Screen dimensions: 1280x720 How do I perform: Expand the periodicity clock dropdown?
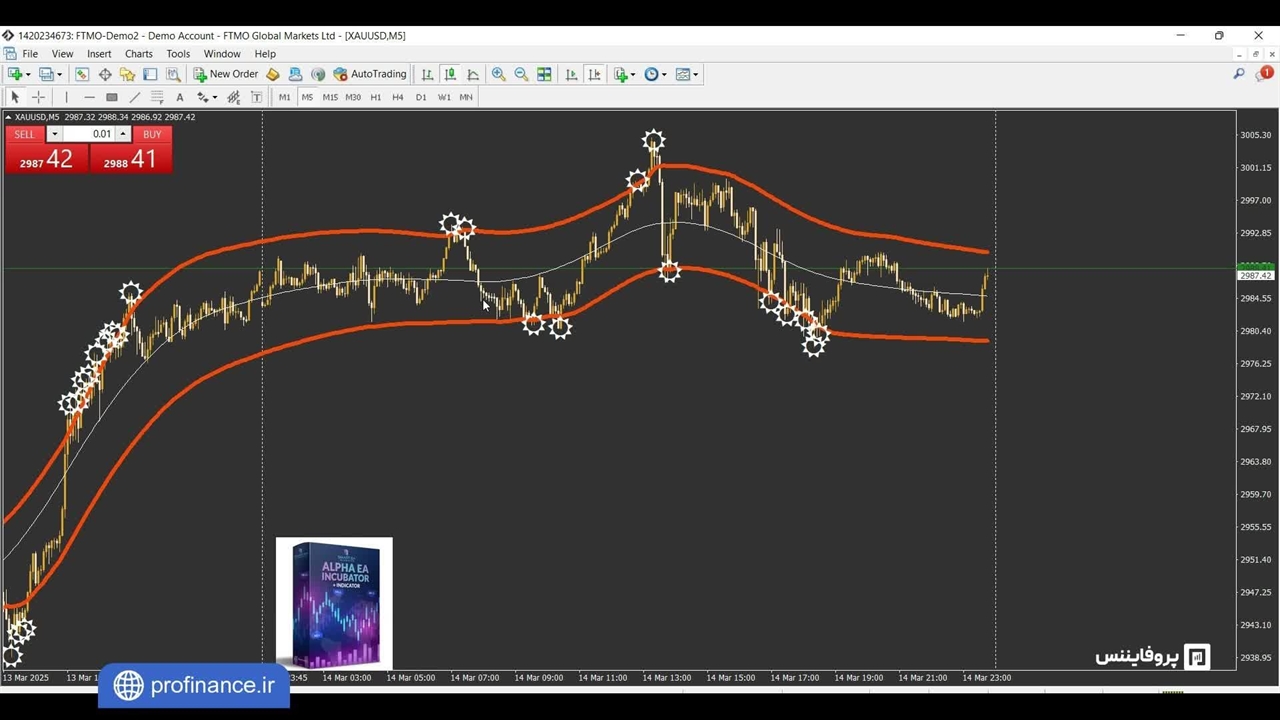(664, 74)
